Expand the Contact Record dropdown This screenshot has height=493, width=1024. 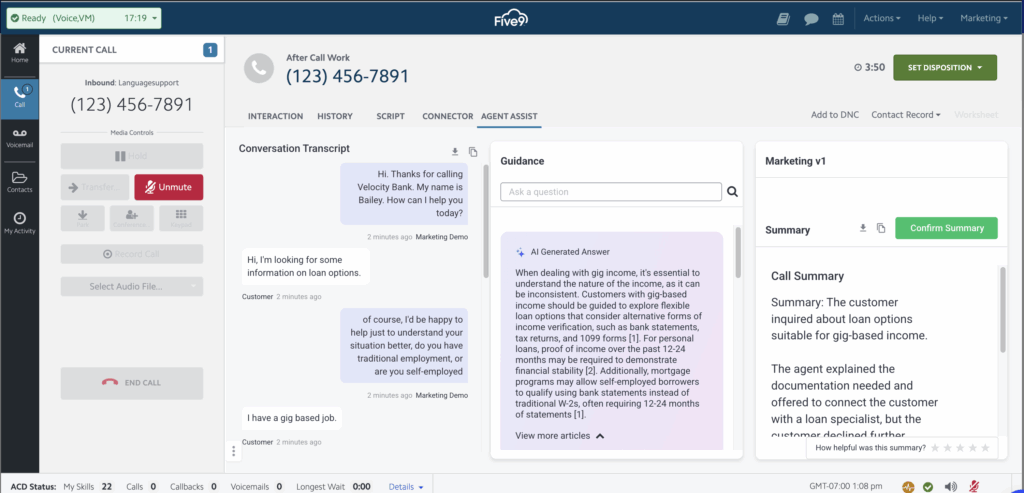point(906,115)
